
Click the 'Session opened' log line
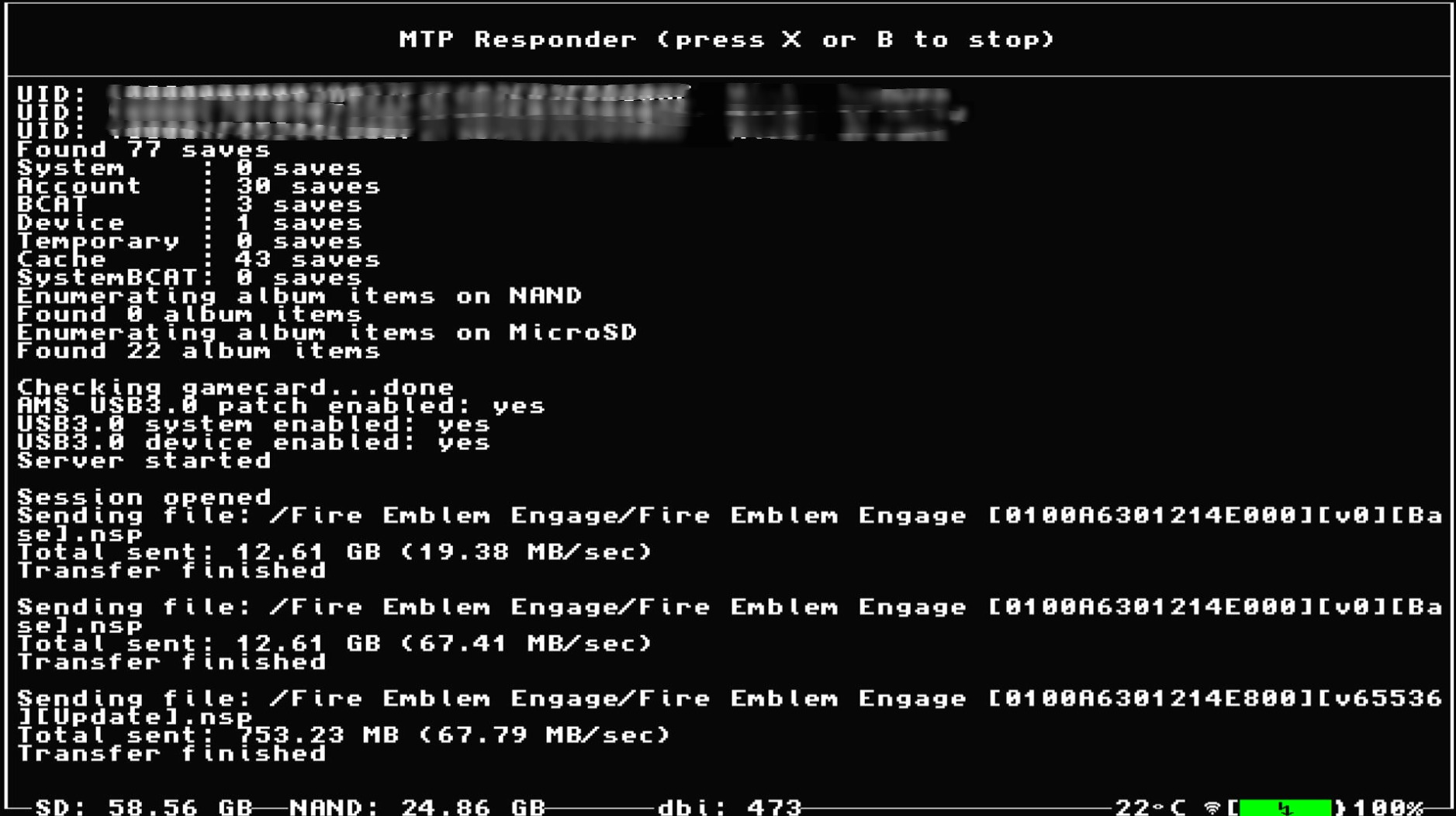(144, 497)
